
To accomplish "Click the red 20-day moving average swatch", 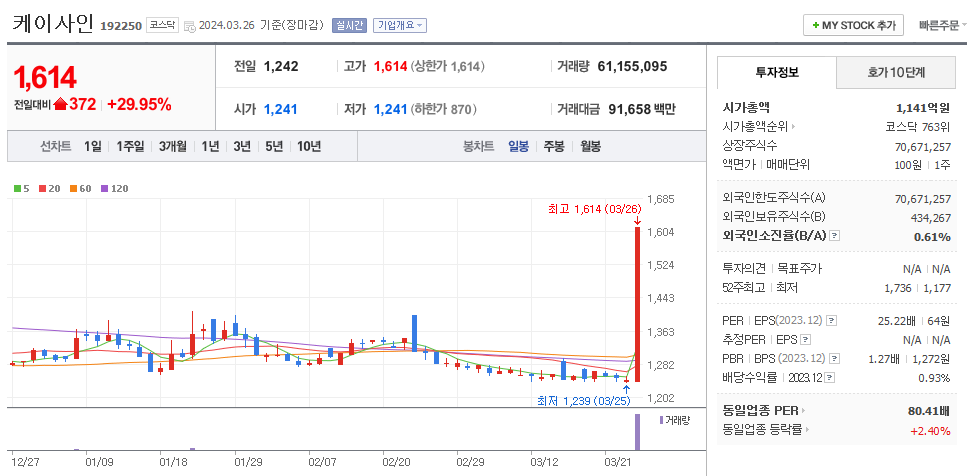I will [x=42, y=188].
